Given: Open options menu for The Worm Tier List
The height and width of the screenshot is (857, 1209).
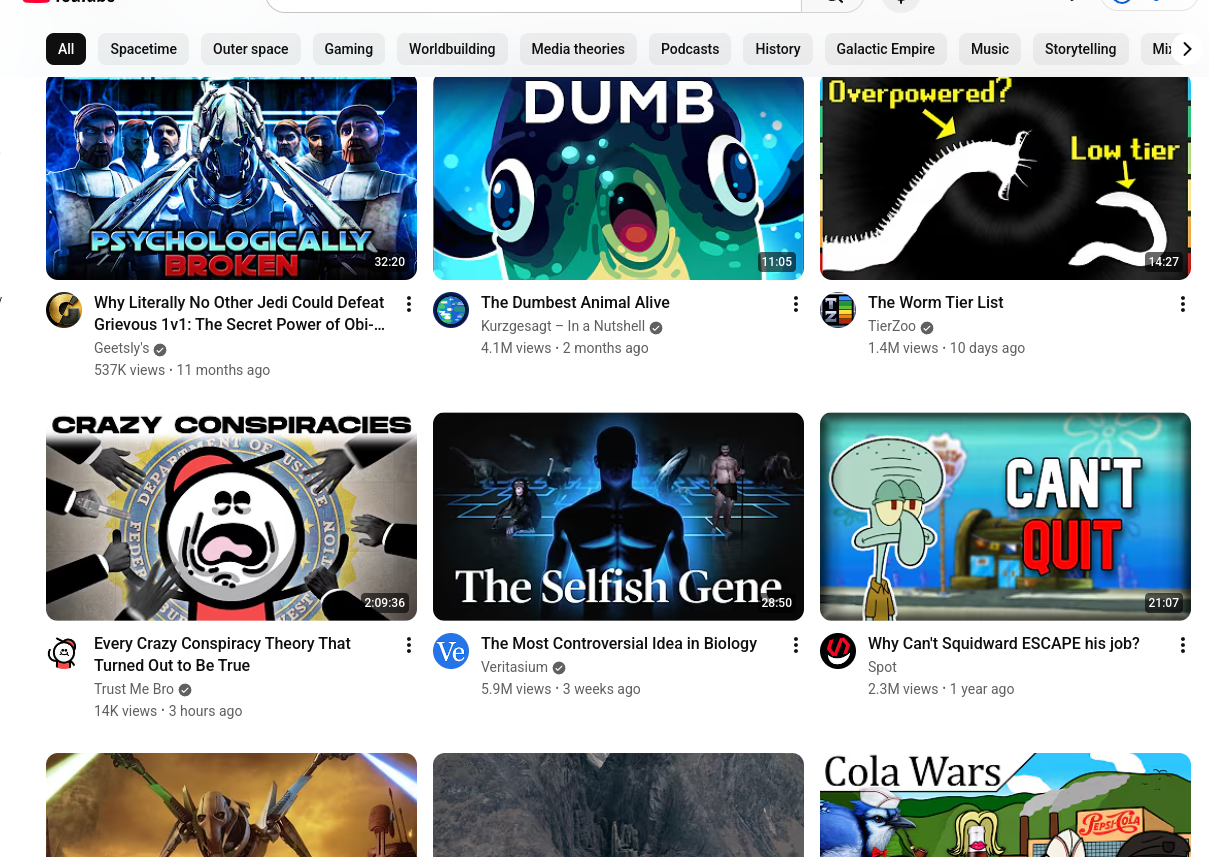Looking at the screenshot, I should (x=1182, y=304).
